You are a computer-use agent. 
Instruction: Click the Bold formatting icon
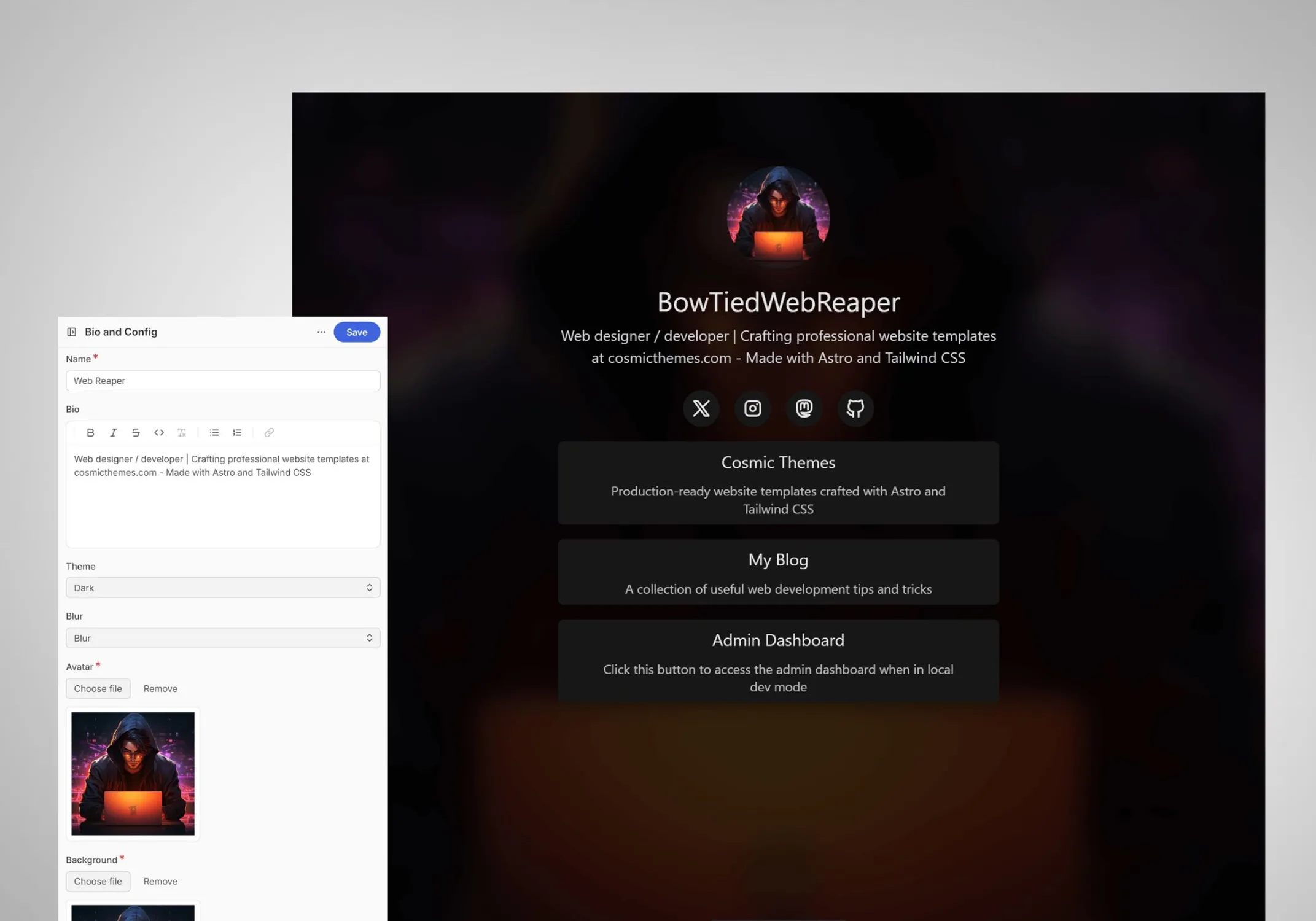[x=90, y=432]
